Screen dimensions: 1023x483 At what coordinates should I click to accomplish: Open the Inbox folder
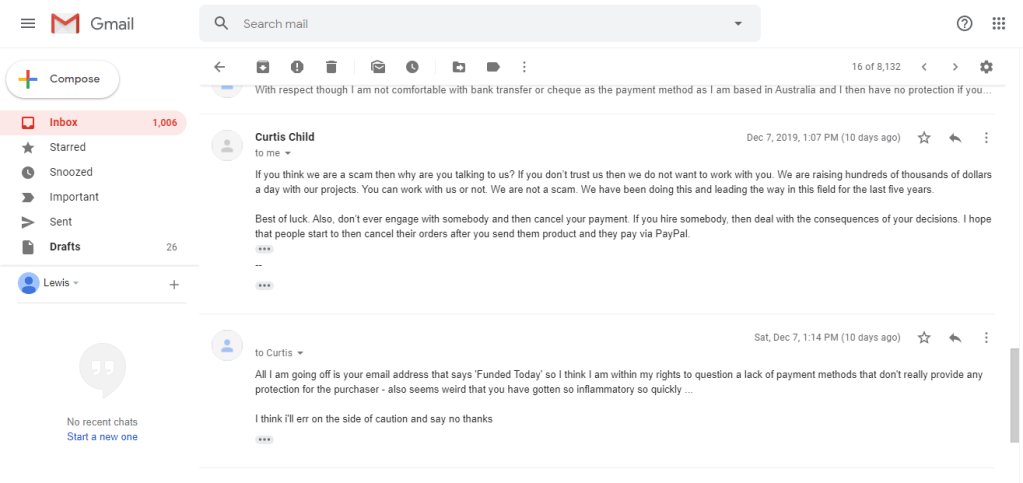(64, 123)
